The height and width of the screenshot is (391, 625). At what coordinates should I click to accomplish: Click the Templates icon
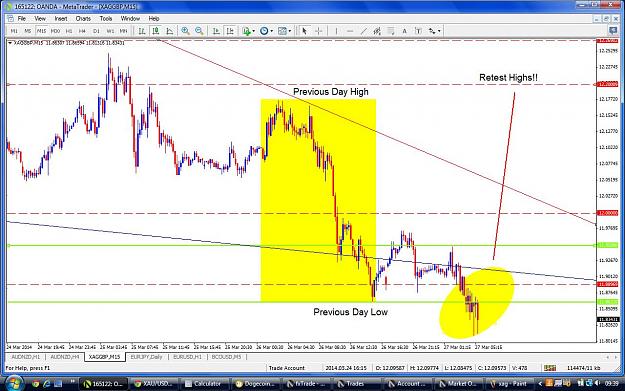click(282, 31)
